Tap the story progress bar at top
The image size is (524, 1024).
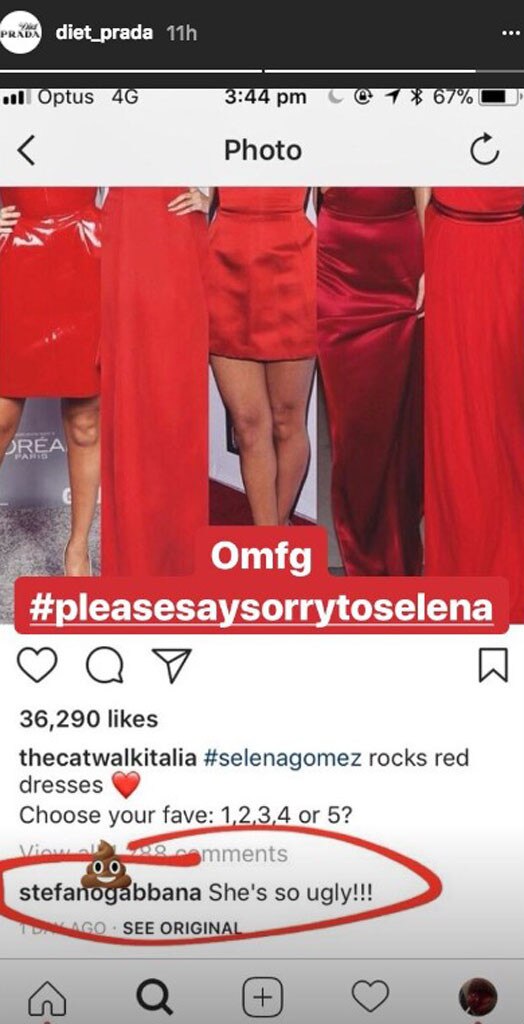pos(262,71)
